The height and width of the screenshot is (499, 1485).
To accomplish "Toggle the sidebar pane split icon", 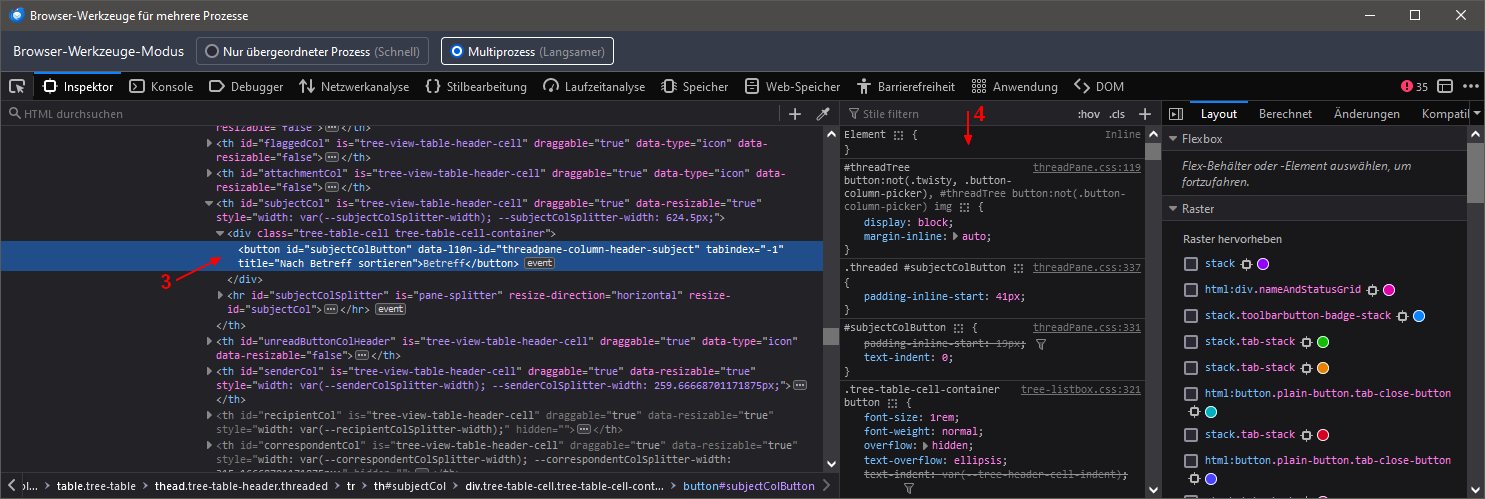I will 1176,114.
